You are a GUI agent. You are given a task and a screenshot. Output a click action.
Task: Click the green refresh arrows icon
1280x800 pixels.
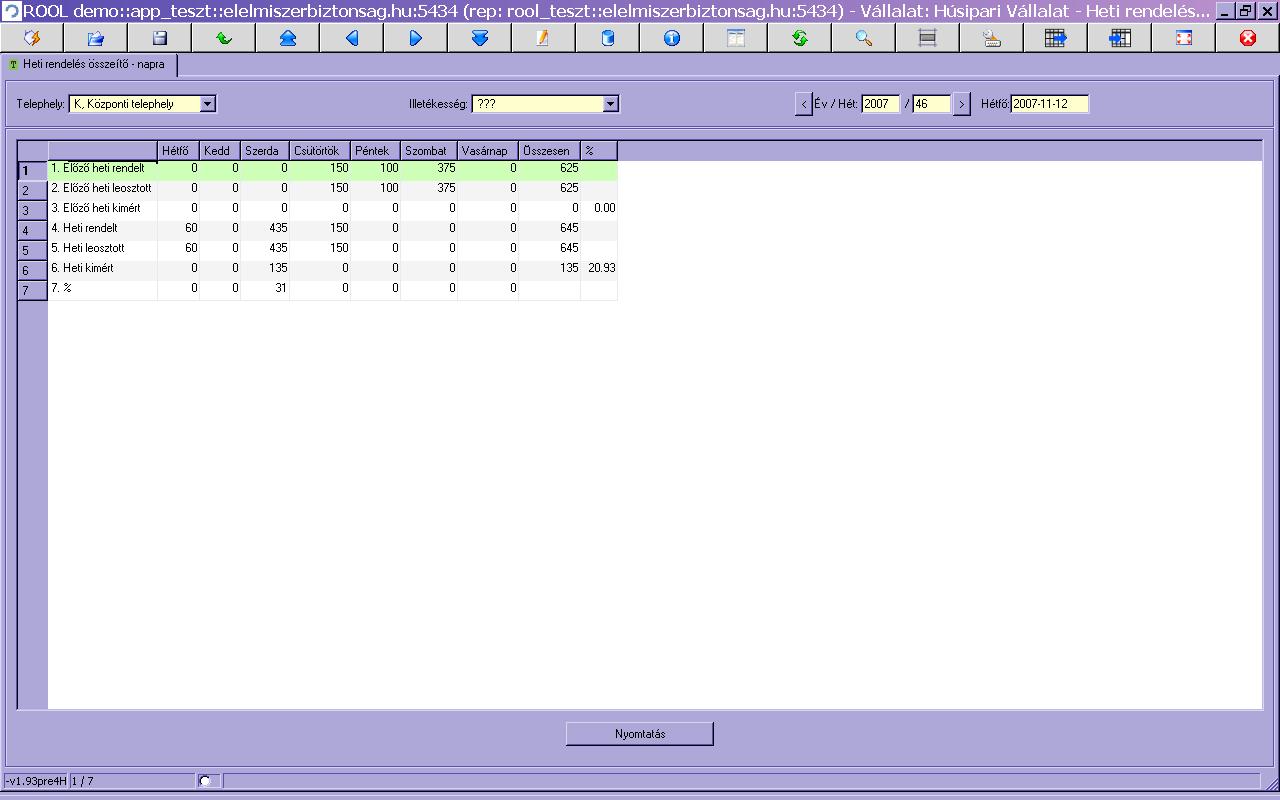(799, 38)
